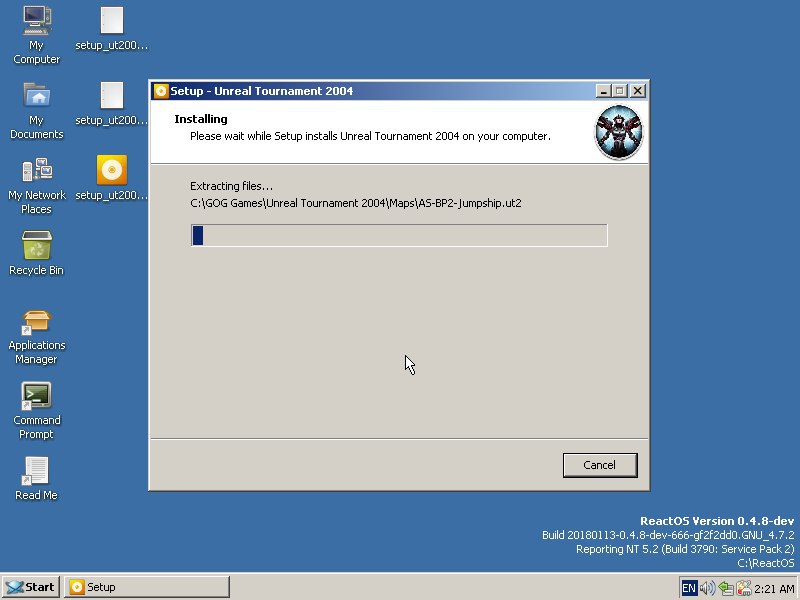This screenshot has height=600, width=800.
Task: Click the Unreal Tournament round logo image
Action: [x=618, y=132]
